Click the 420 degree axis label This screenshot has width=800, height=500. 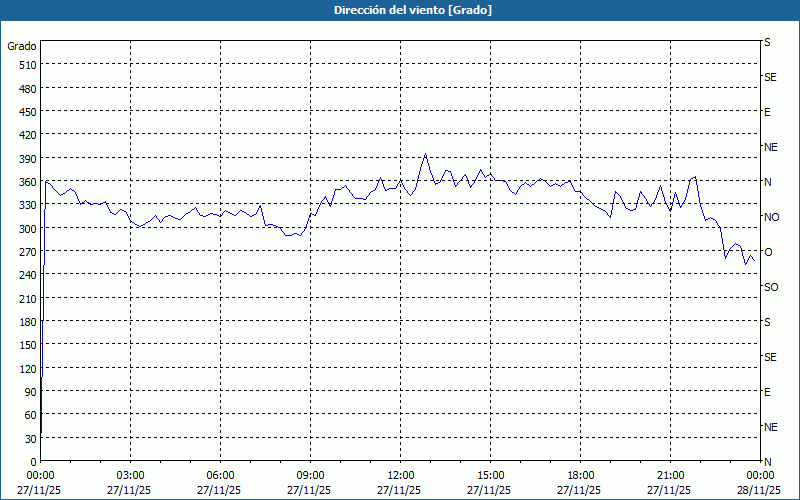(26, 135)
